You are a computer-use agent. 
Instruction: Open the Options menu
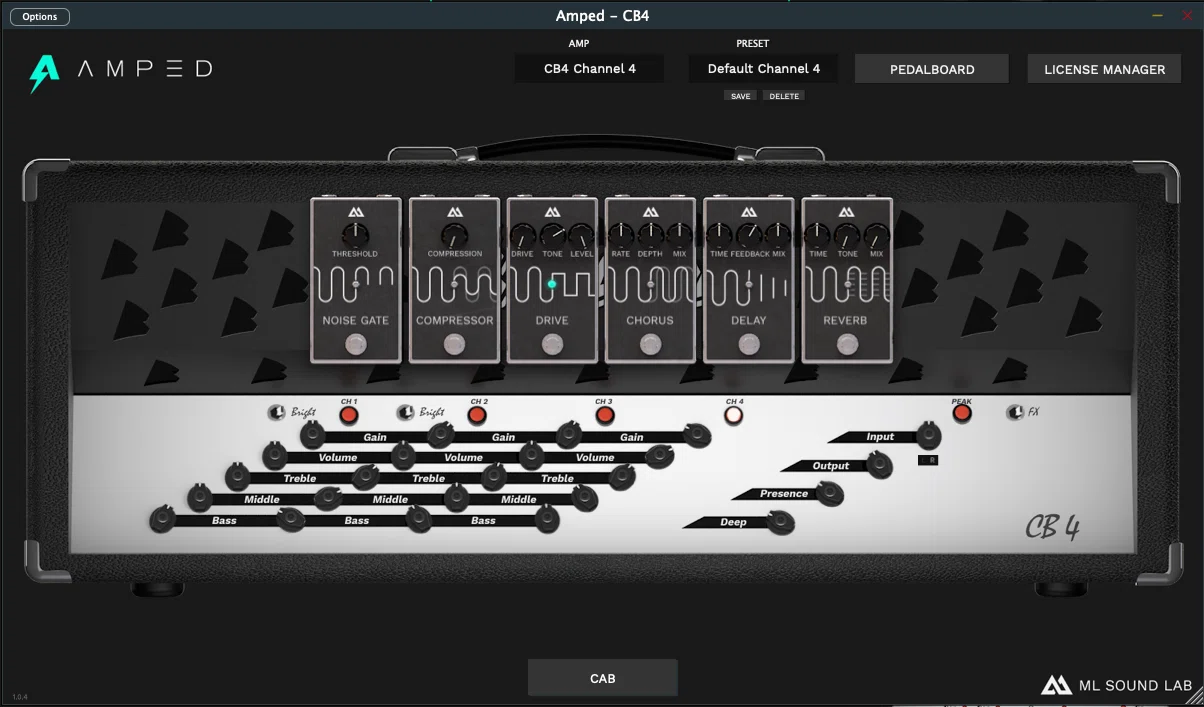tap(40, 16)
